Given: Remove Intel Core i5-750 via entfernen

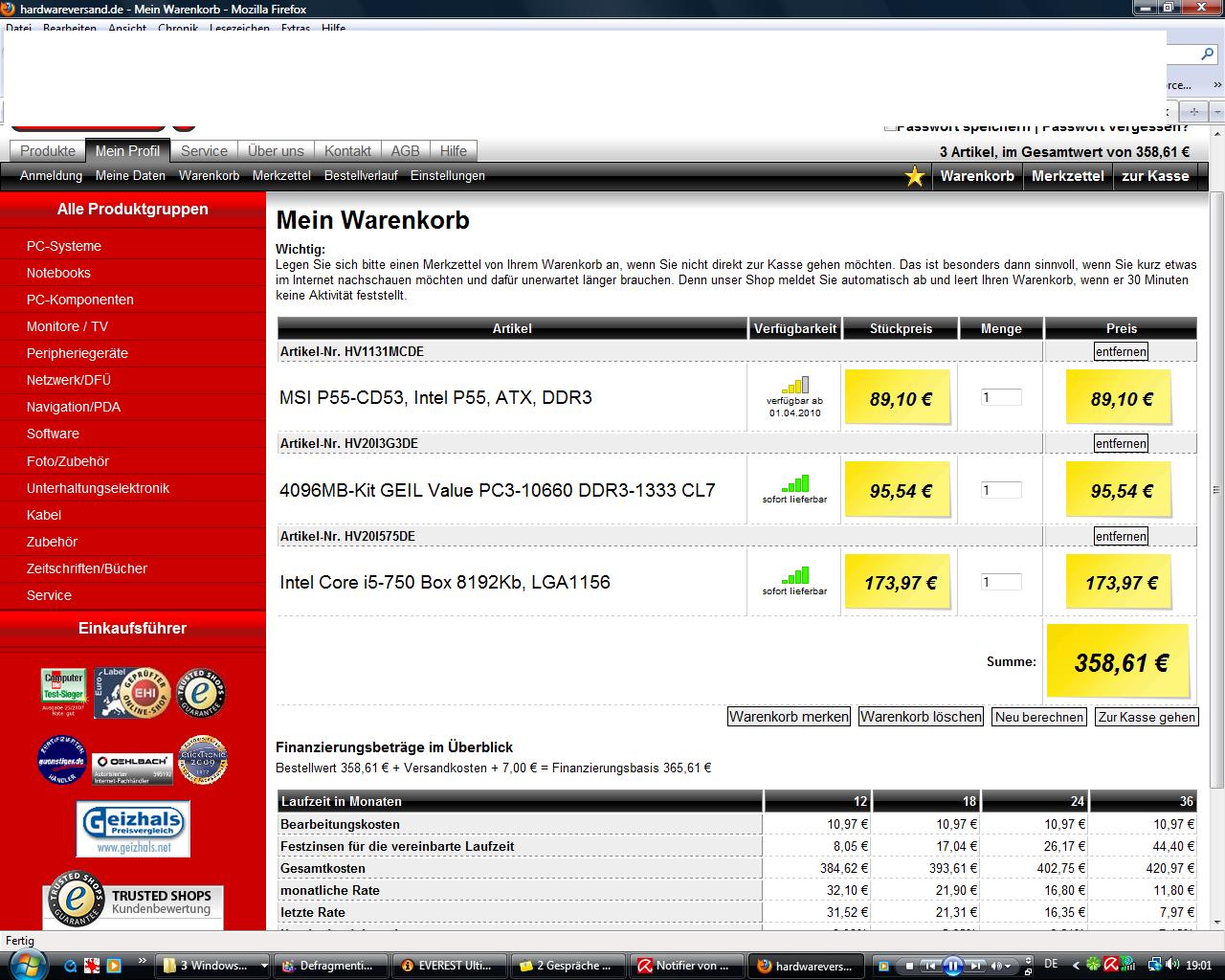Looking at the screenshot, I should [x=1121, y=536].
